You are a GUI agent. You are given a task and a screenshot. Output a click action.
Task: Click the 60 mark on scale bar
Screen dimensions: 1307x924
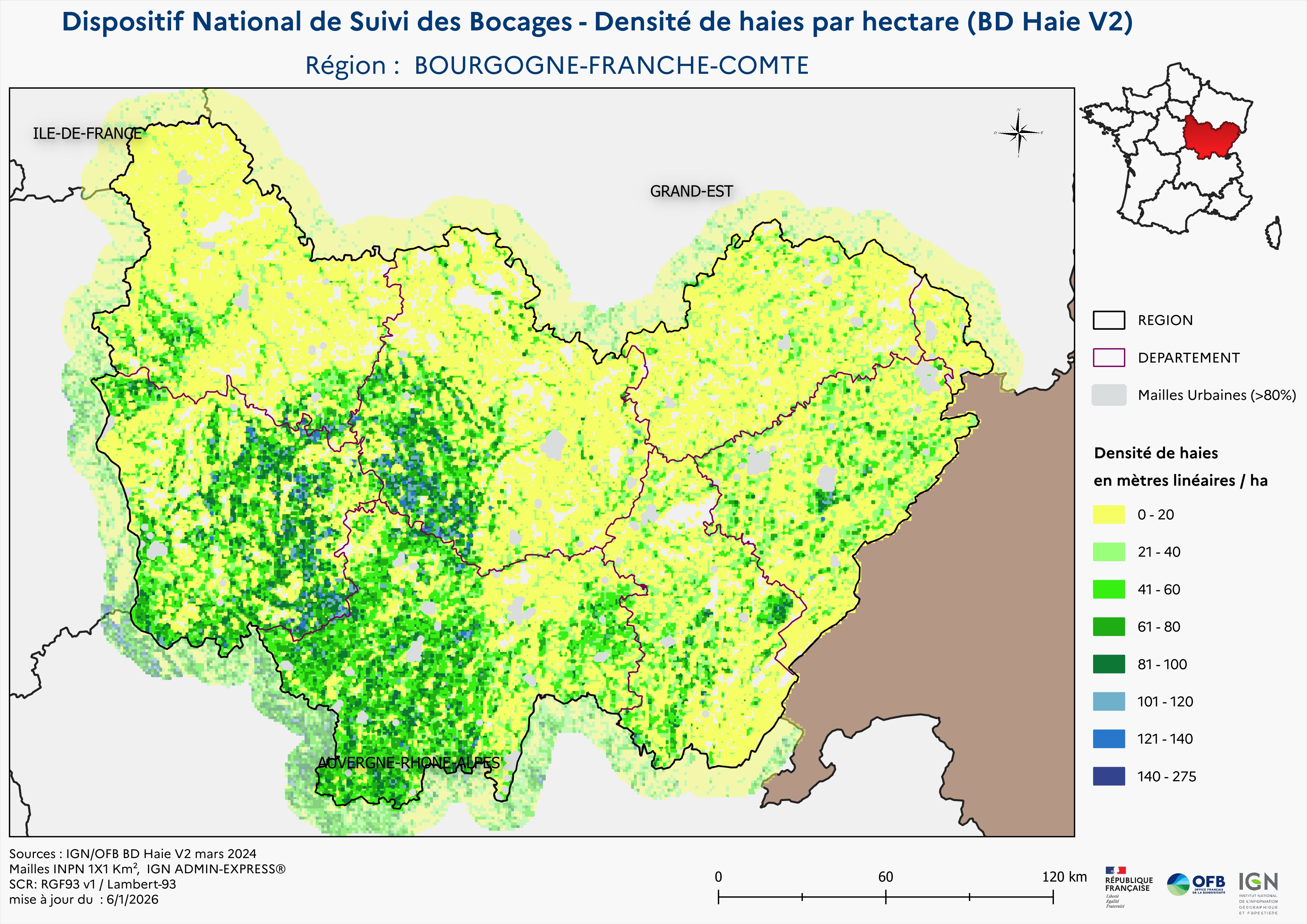pyautogui.click(x=885, y=877)
